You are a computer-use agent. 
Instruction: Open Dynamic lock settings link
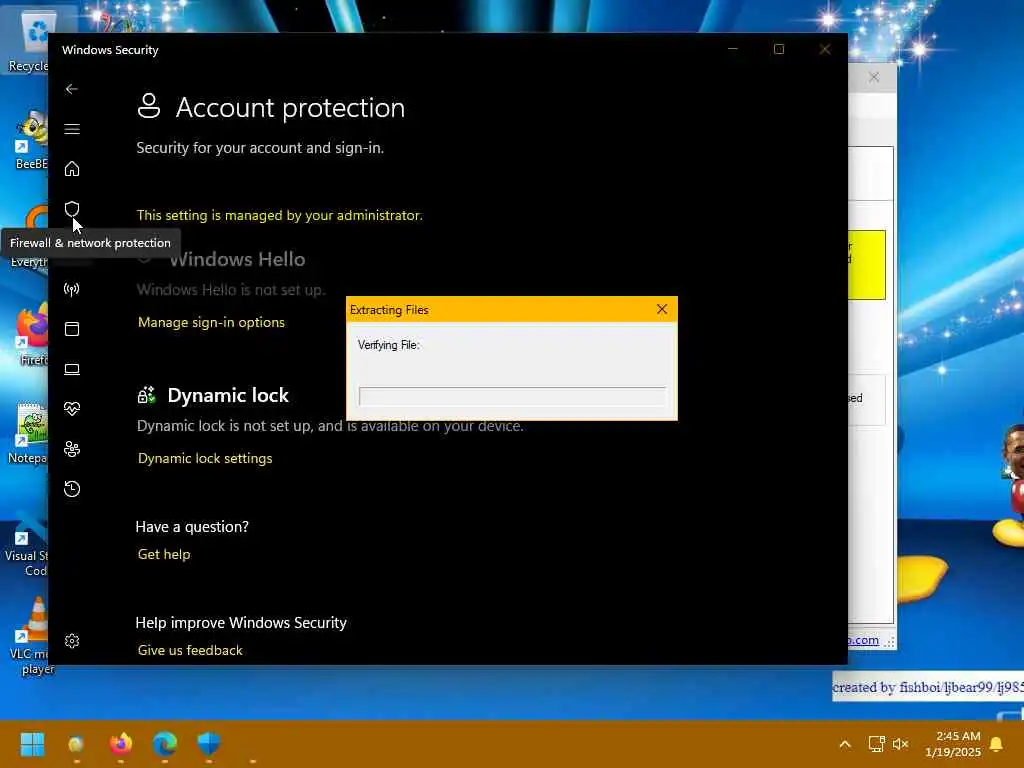tap(205, 458)
